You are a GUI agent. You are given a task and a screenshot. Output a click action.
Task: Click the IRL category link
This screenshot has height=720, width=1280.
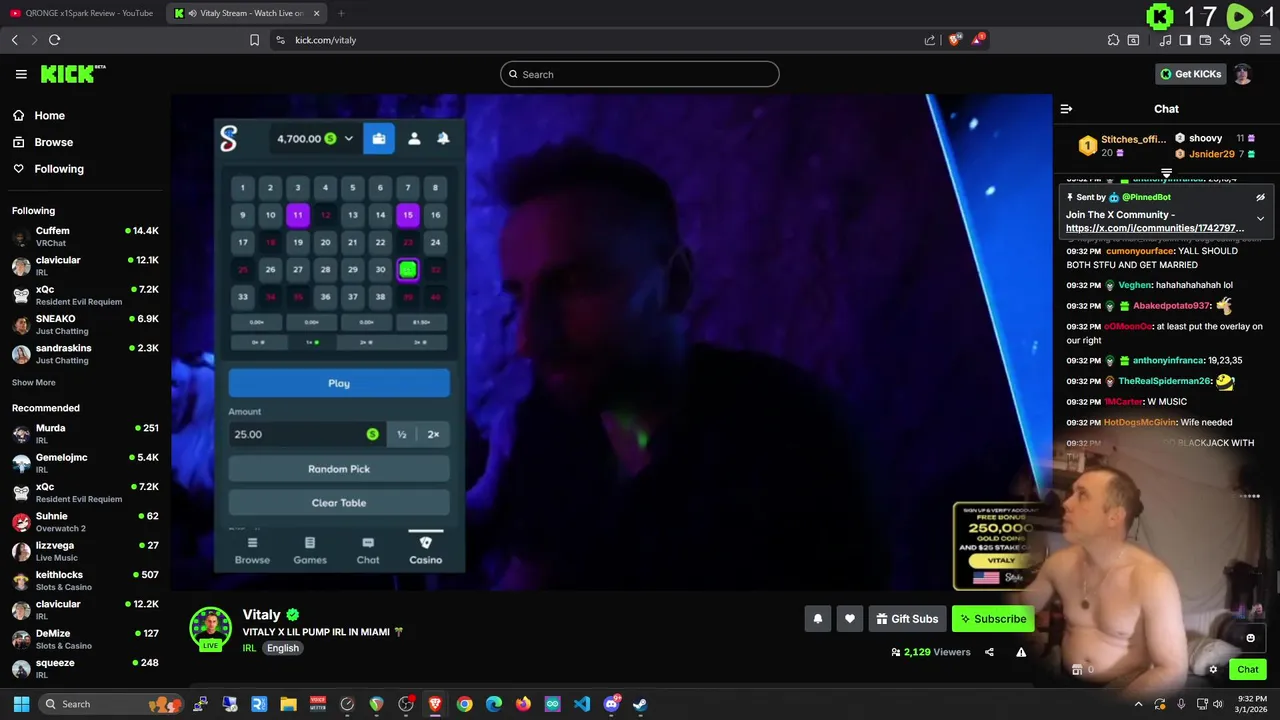[249, 648]
